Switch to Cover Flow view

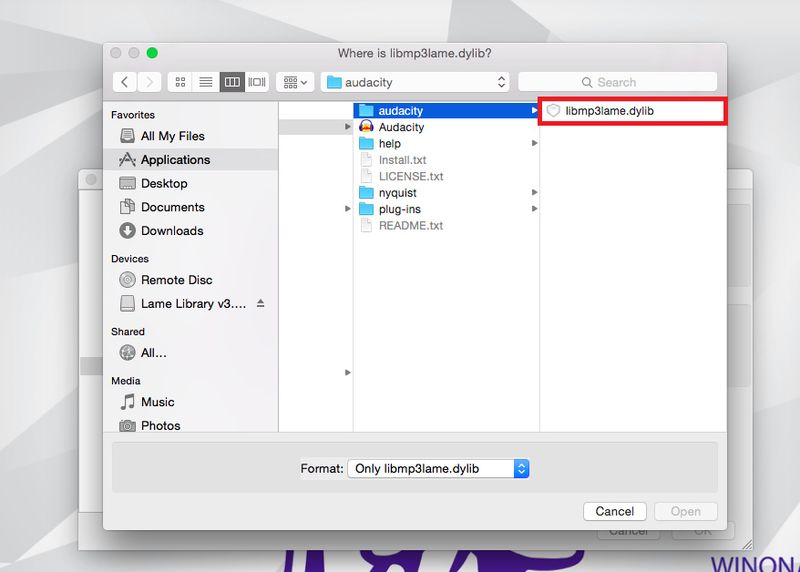pos(257,82)
